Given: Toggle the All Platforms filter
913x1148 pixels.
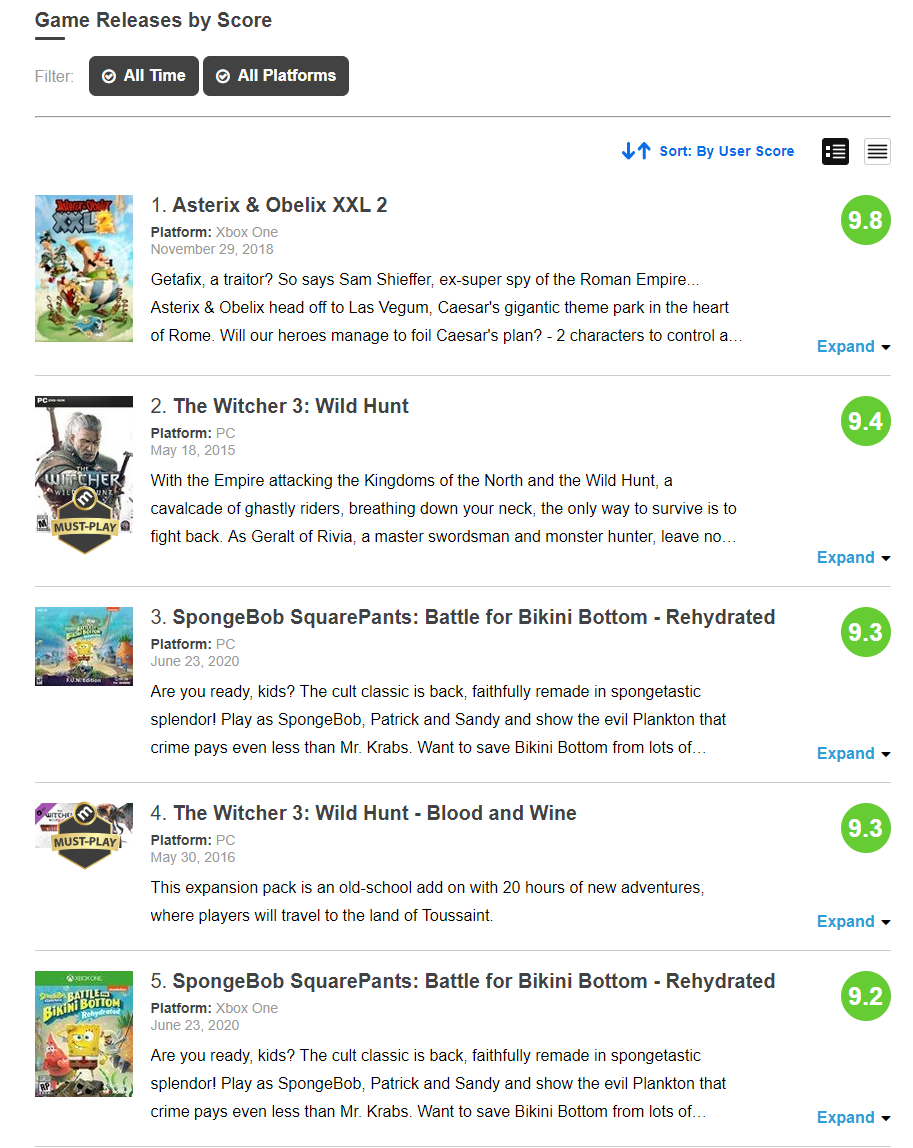Looking at the screenshot, I should 276,76.
